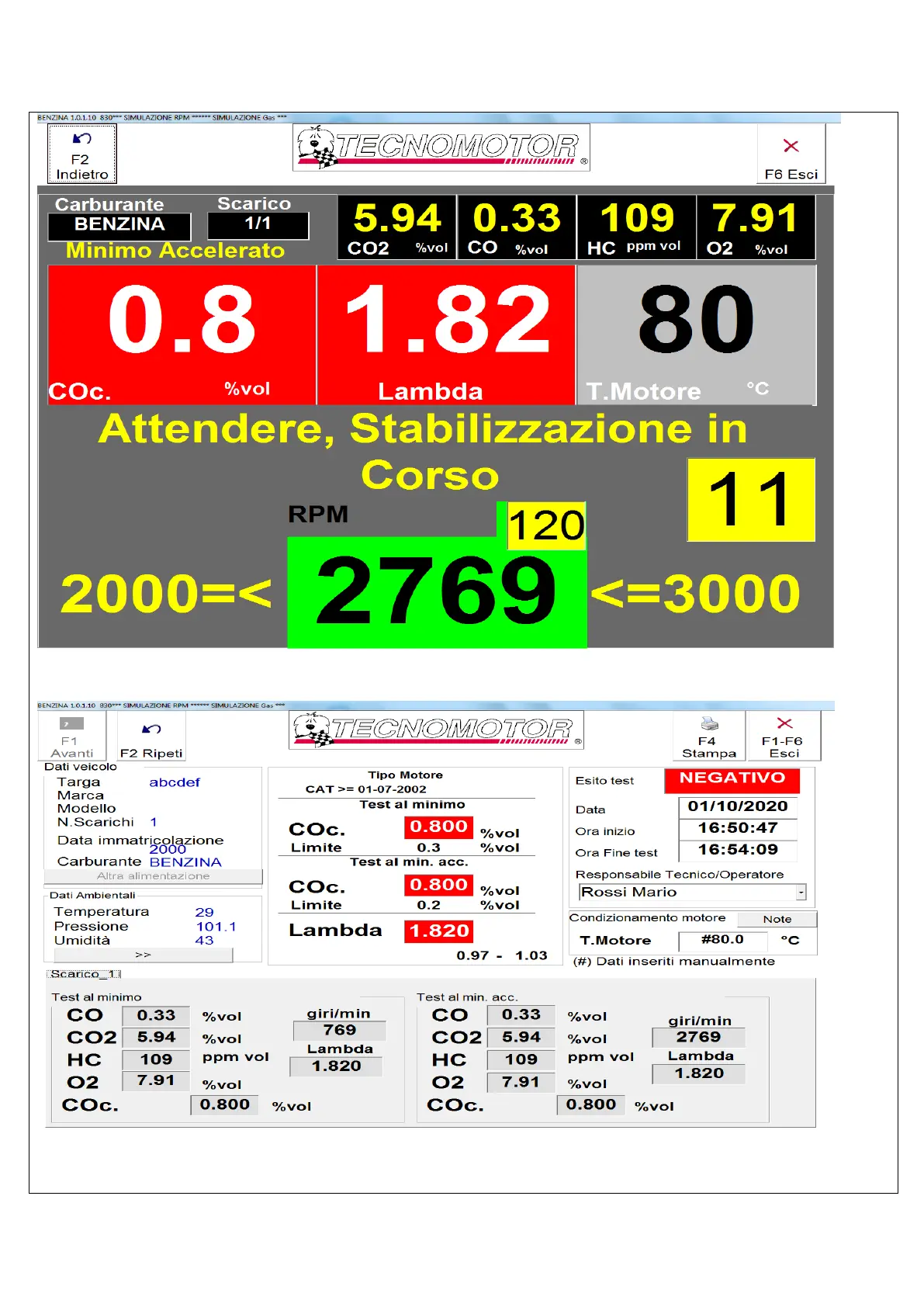924x1307 pixels.
Task: Click the Lambda range 0.97 - 1.03
Action: click(502, 956)
